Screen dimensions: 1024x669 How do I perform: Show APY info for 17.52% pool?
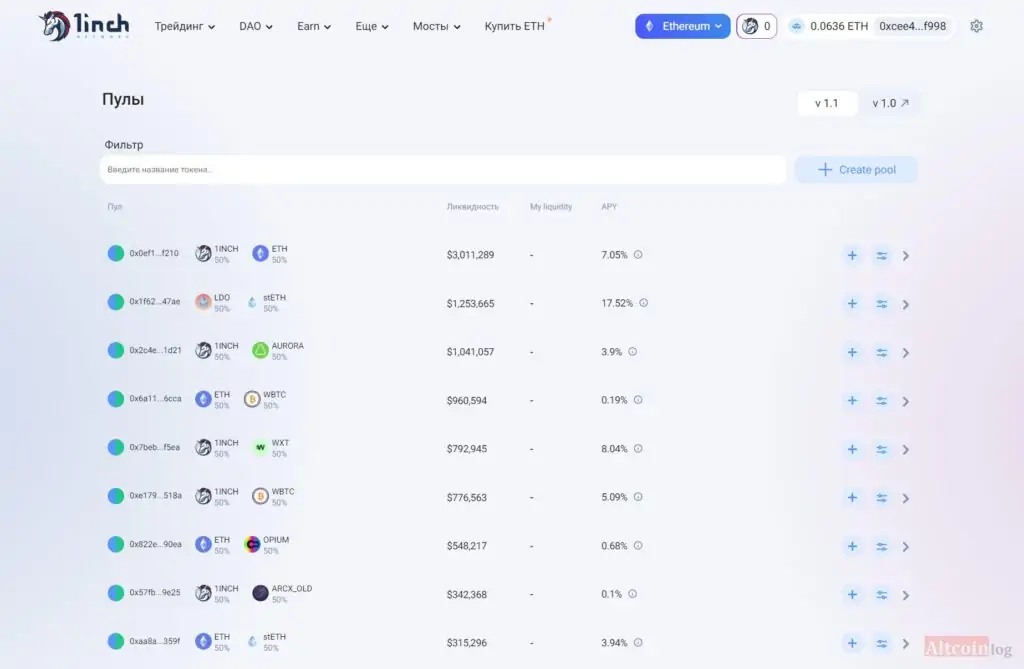click(x=643, y=303)
